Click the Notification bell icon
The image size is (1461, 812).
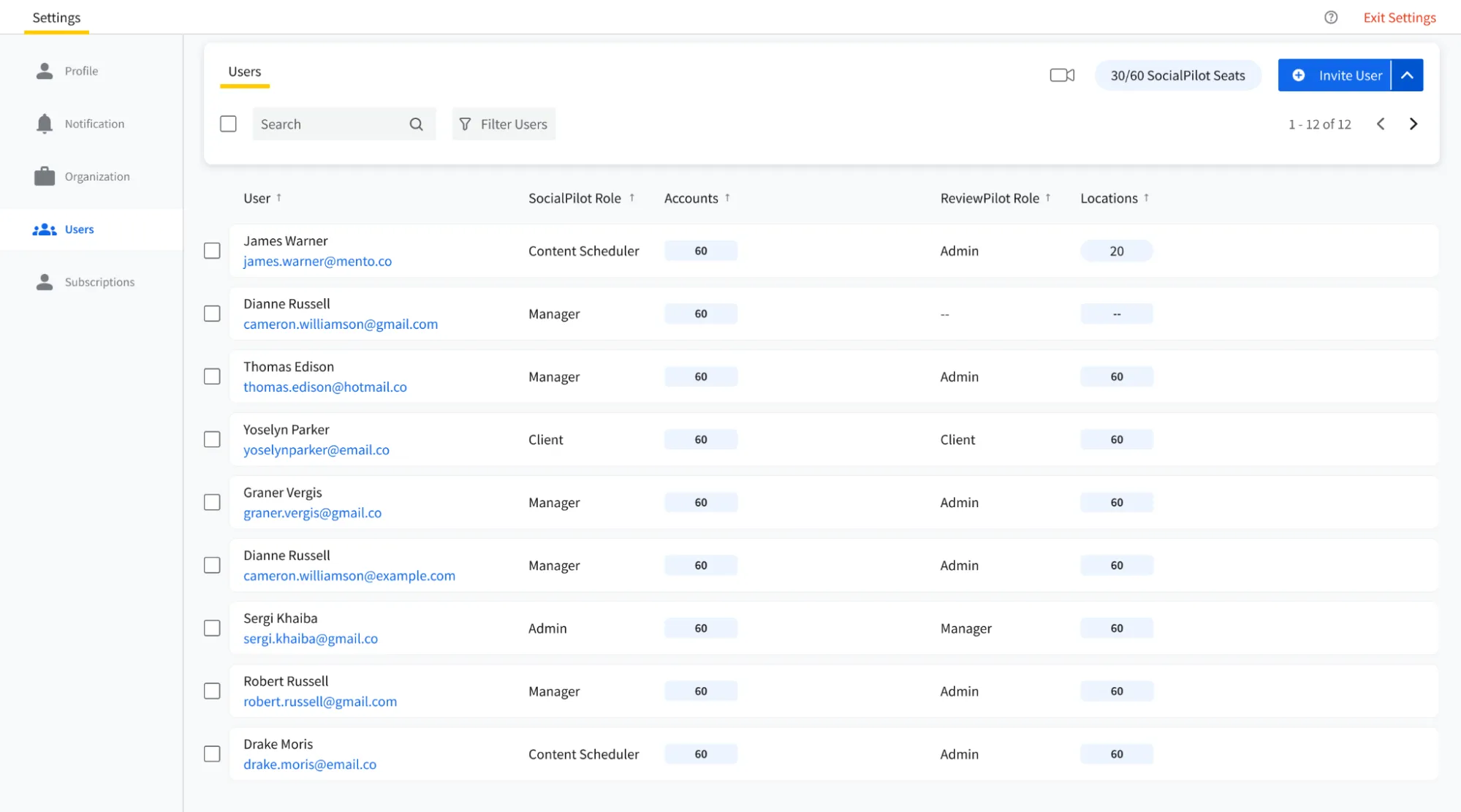click(x=45, y=124)
